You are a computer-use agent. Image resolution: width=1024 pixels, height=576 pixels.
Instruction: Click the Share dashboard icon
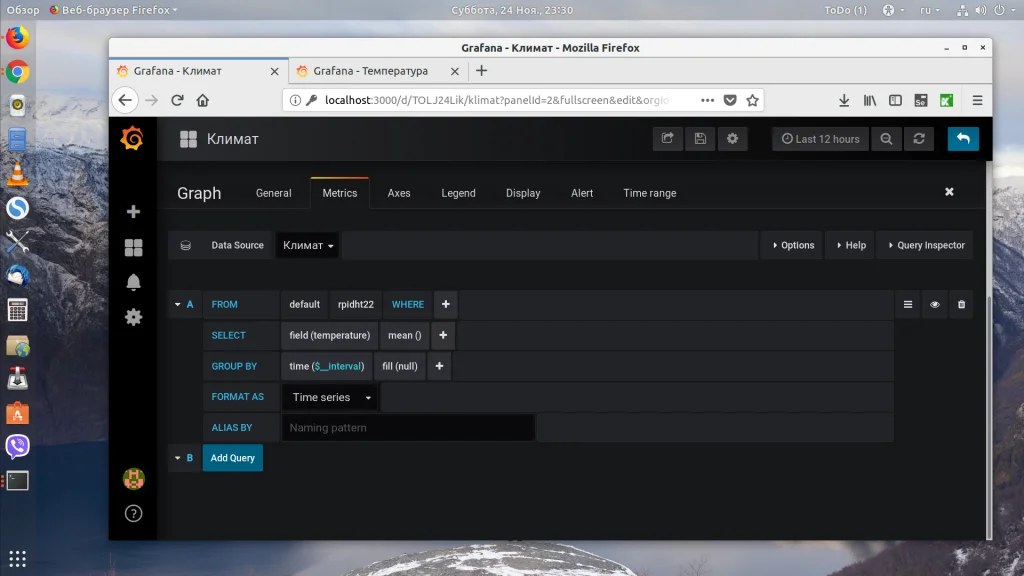667,138
